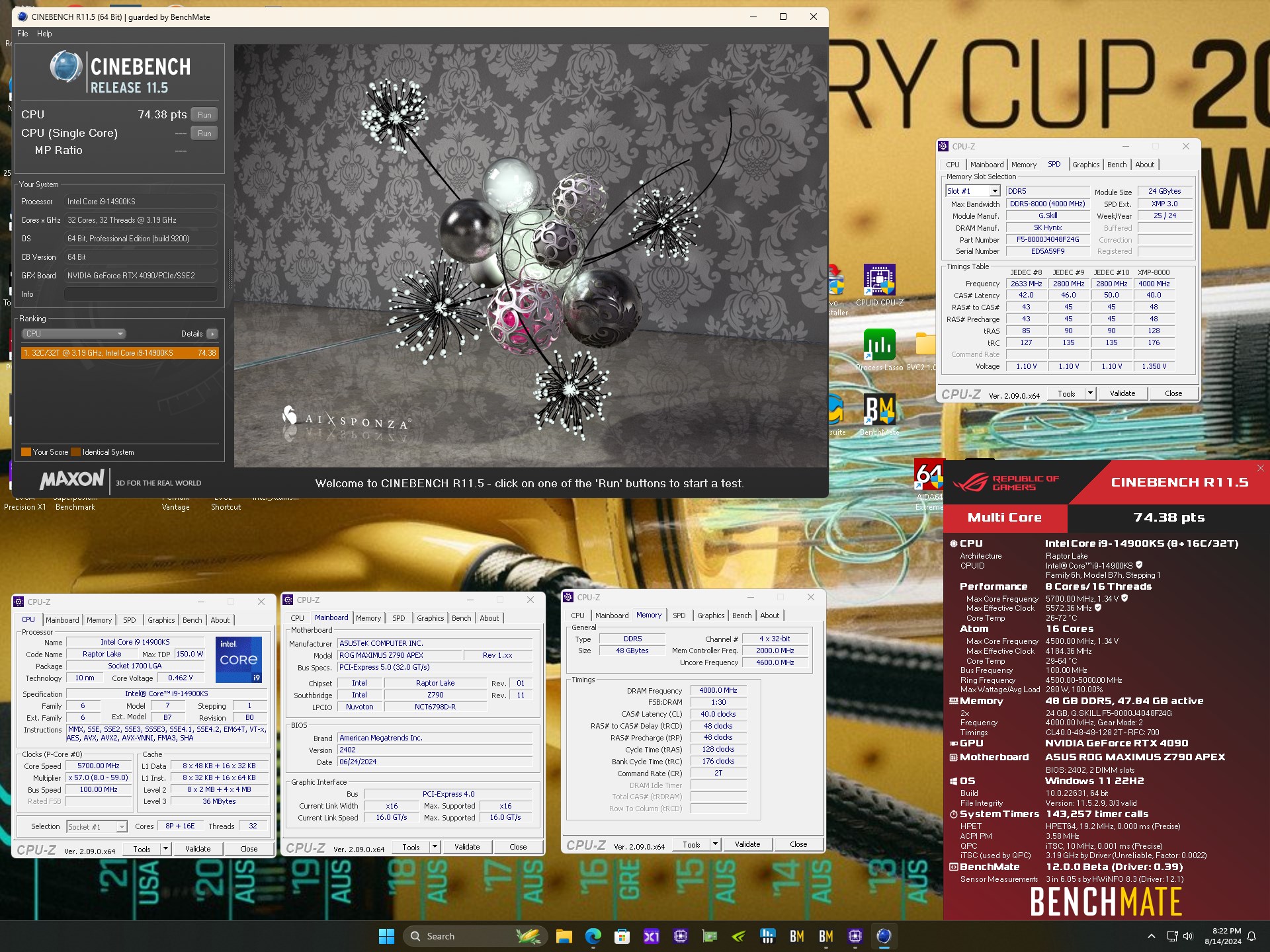Viewport: 1270px width, 952px height.
Task: Run the Cinebench CPU multi-core test
Action: click(x=204, y=115)
